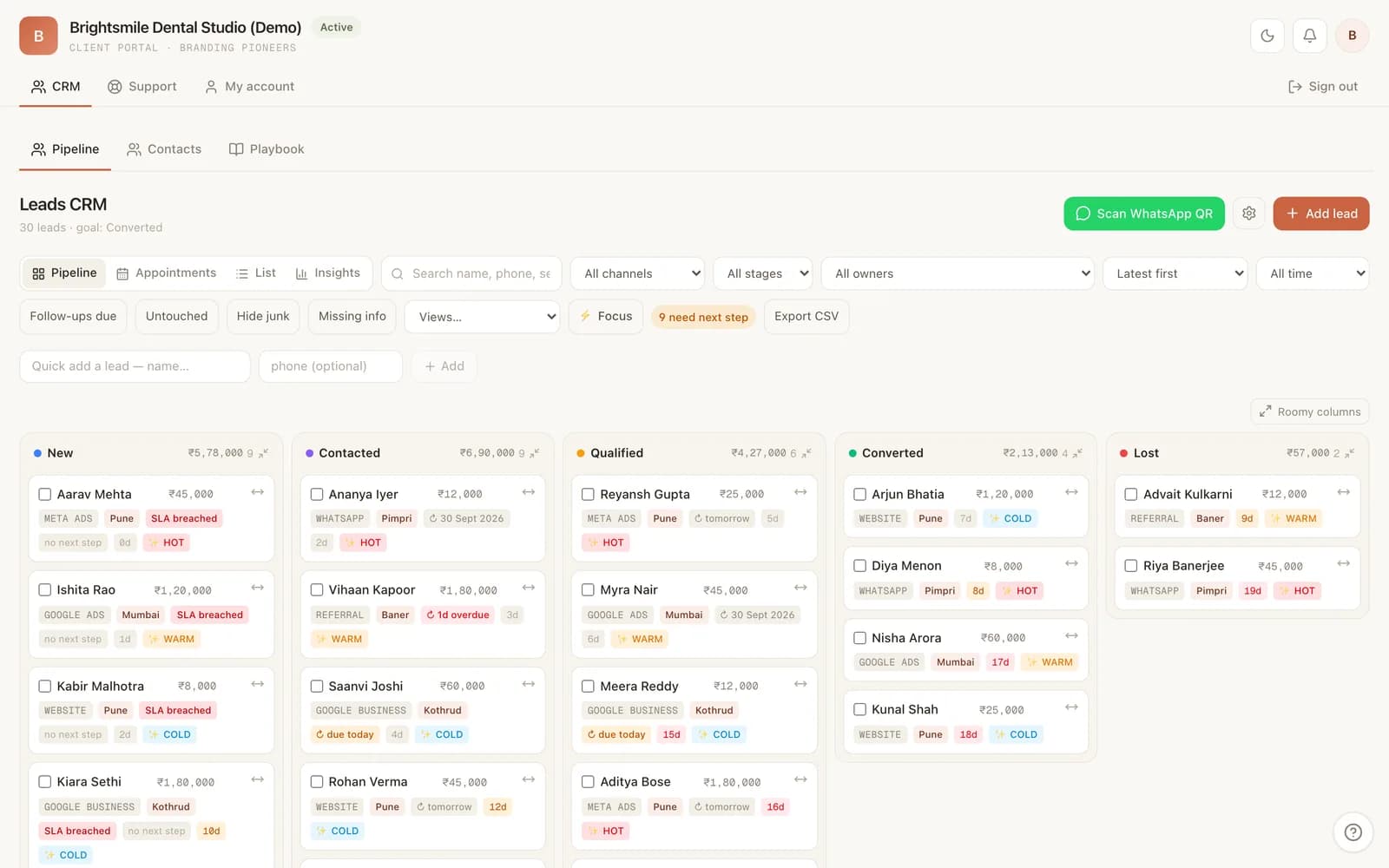
Task: Tick the Riya Banerjee checkbox
Action: 1131,566
